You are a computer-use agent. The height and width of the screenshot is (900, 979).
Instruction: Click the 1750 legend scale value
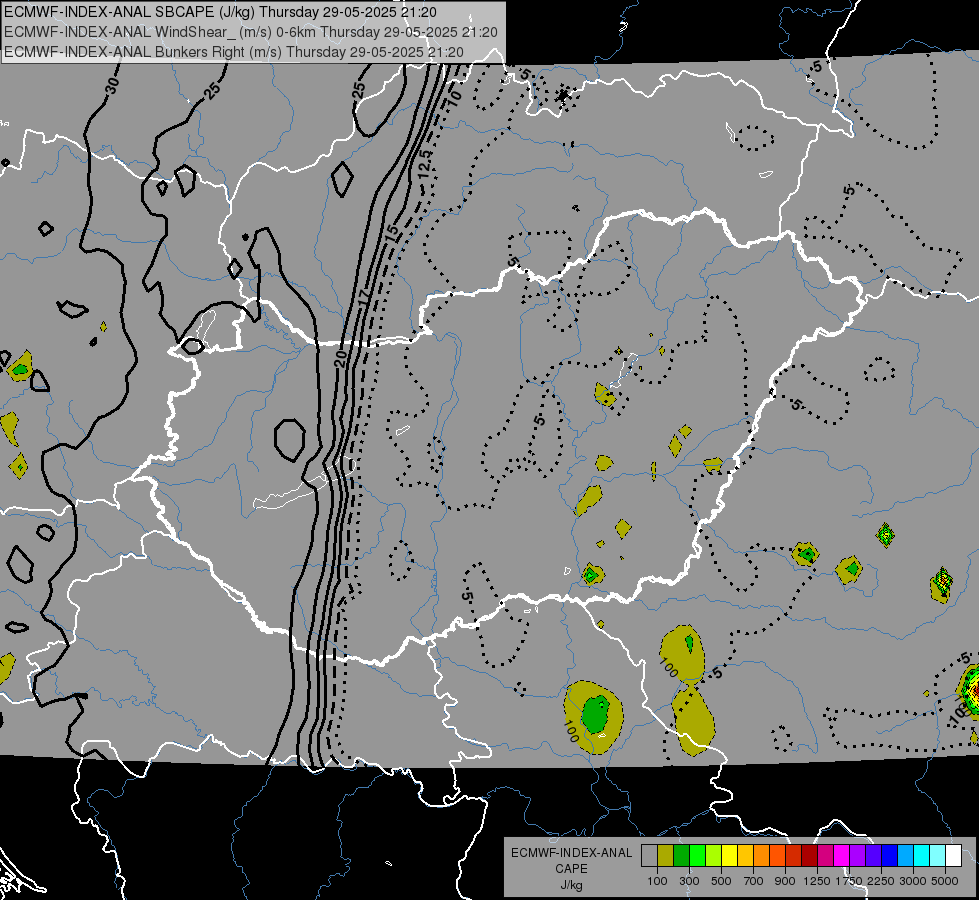click(849, 881)
